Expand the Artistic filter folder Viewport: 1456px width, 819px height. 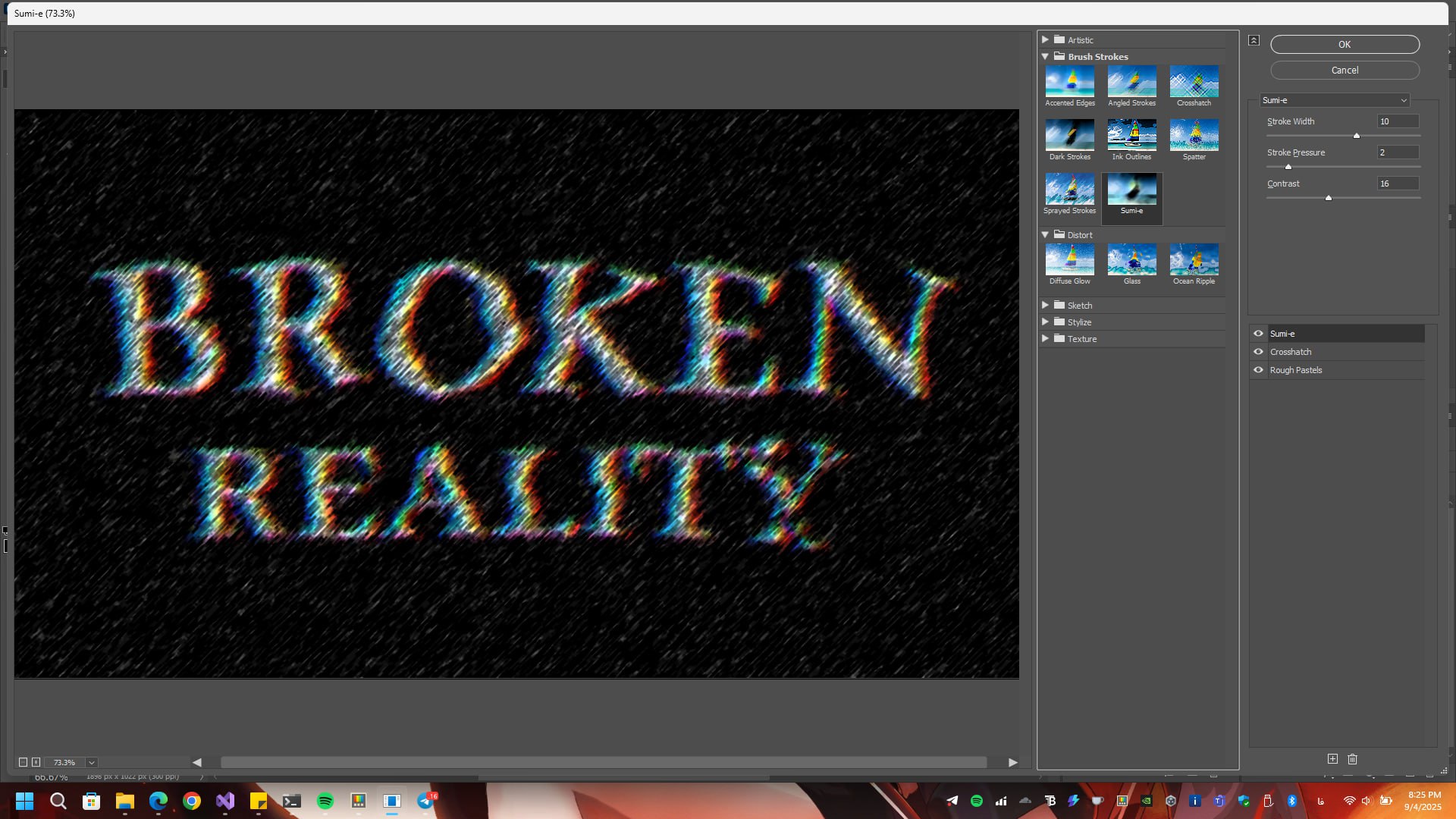pyautogui.click(x=1045, y=39)
